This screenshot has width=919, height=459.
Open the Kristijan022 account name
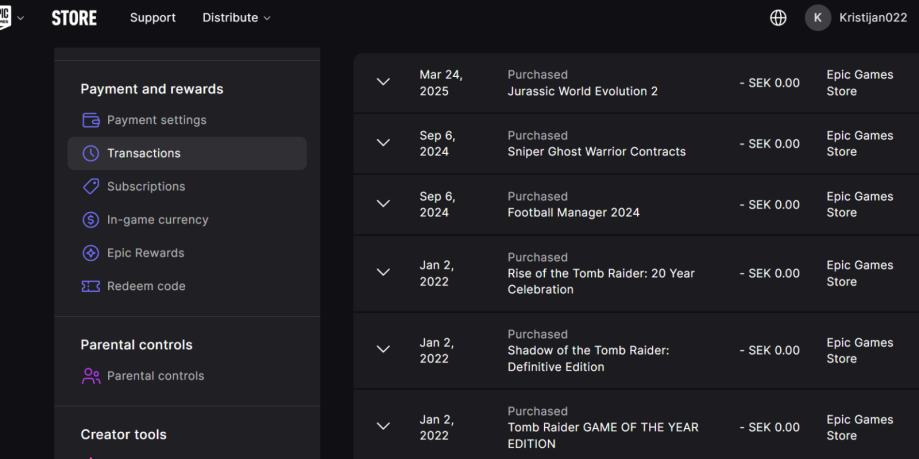pyautogui.click(x=872, y=18)
